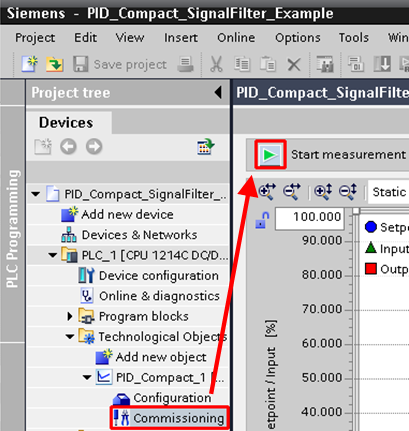Open Commissioning in project tree
This screenshot has width=409, height=431.
pos(170,418)
